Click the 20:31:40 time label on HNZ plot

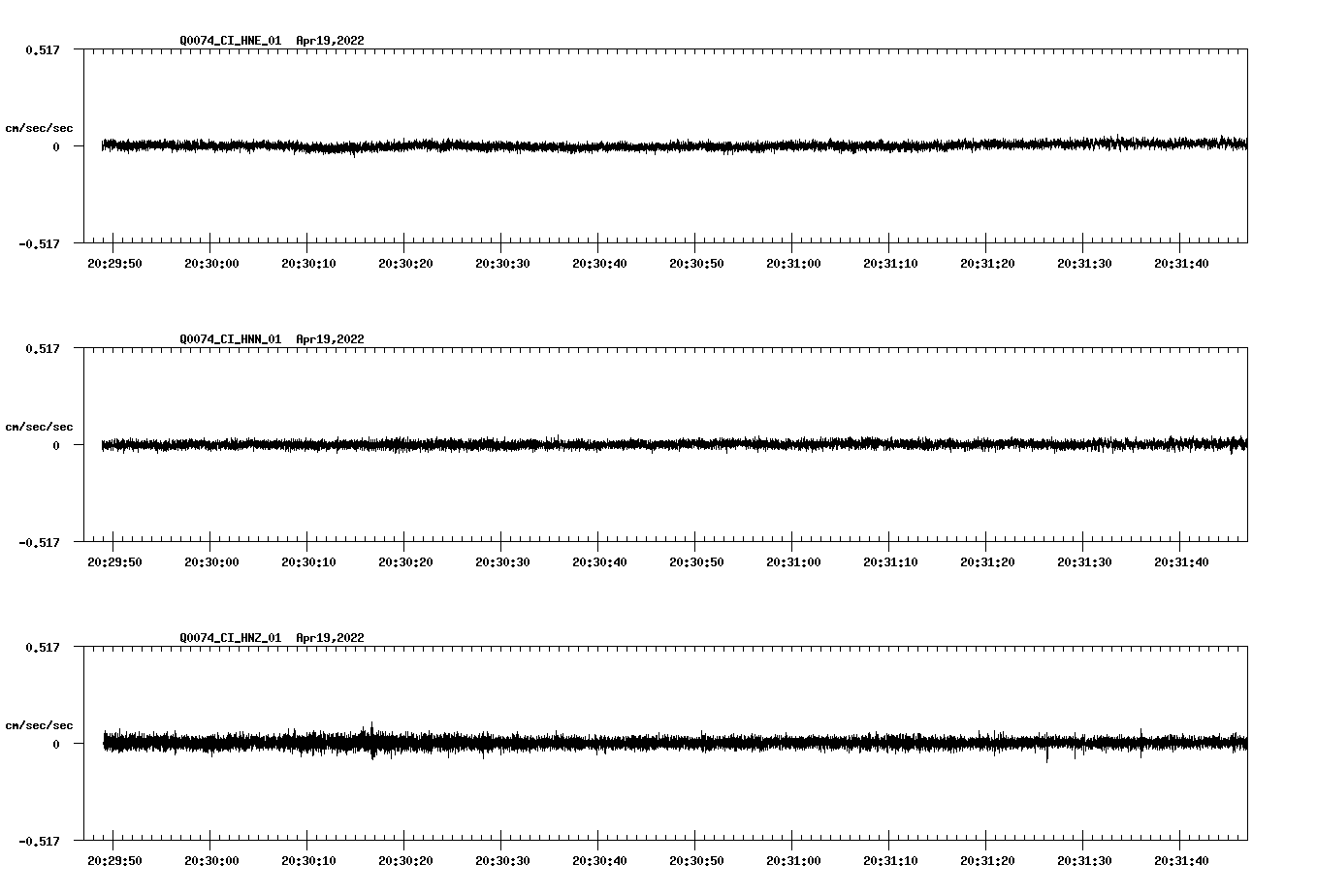pos(1181,861)
